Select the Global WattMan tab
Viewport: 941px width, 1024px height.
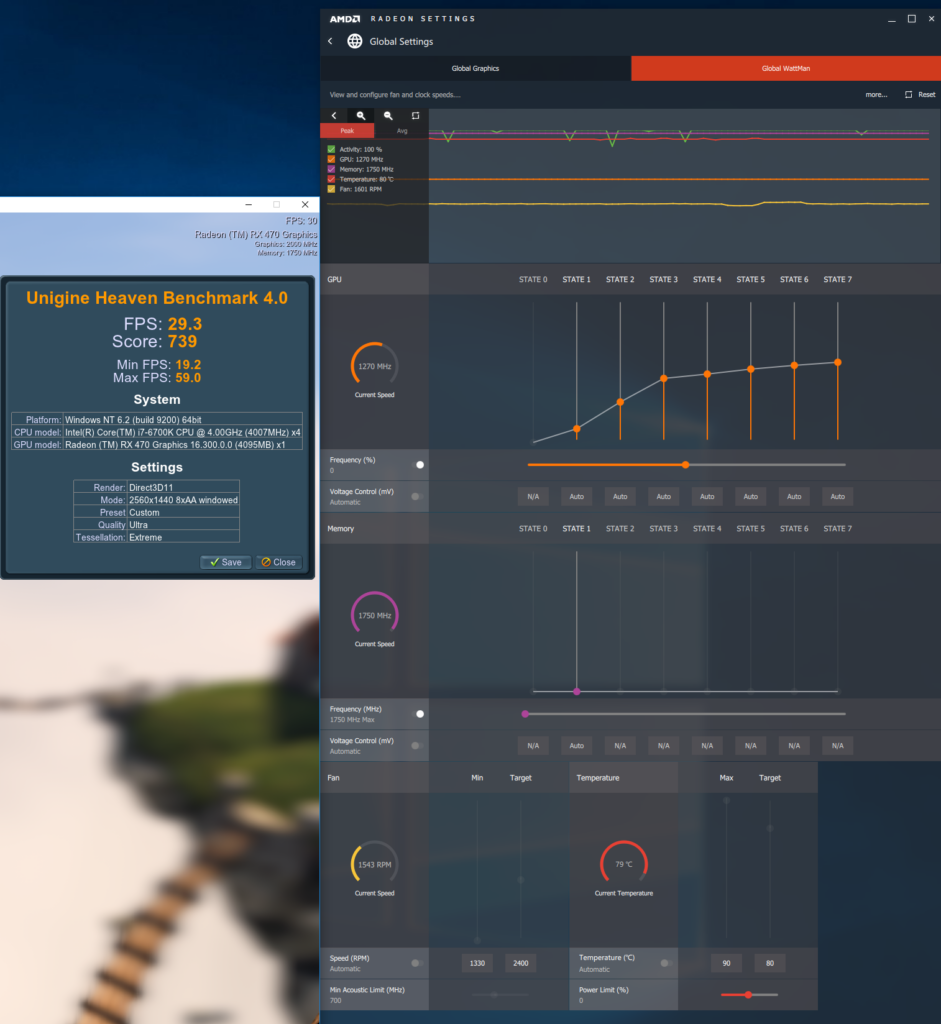pyautogui.click(x=786, y=68)
